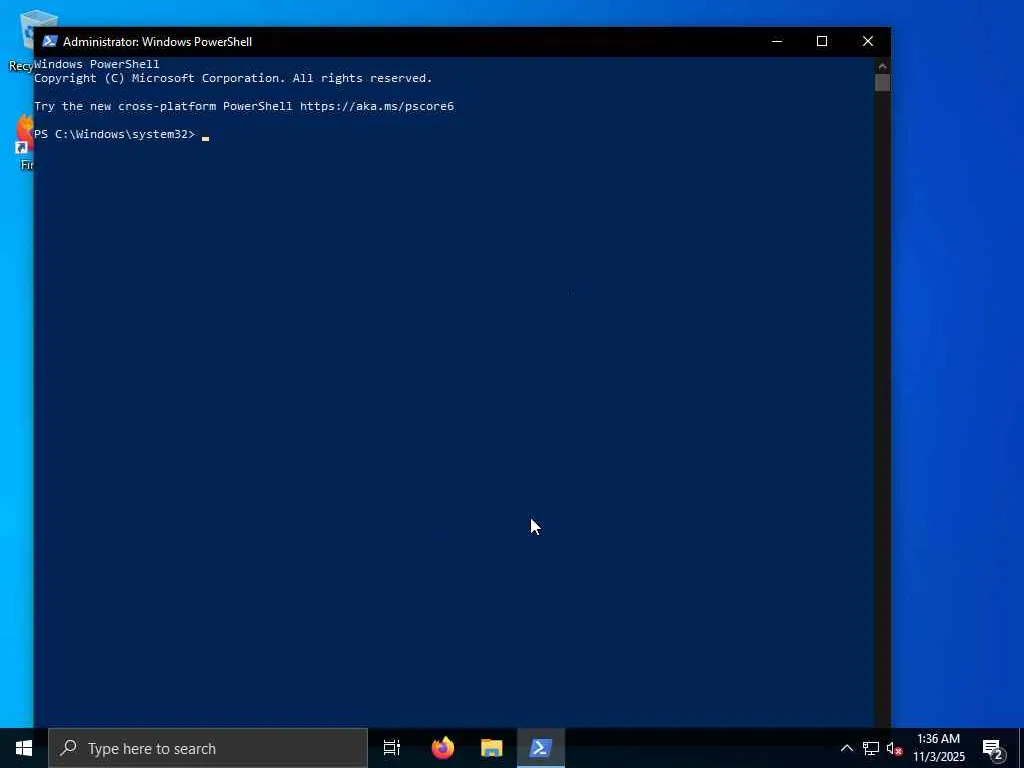Click the 'Administrator: Windows PowerShell' title text

(x=157, y=42)
